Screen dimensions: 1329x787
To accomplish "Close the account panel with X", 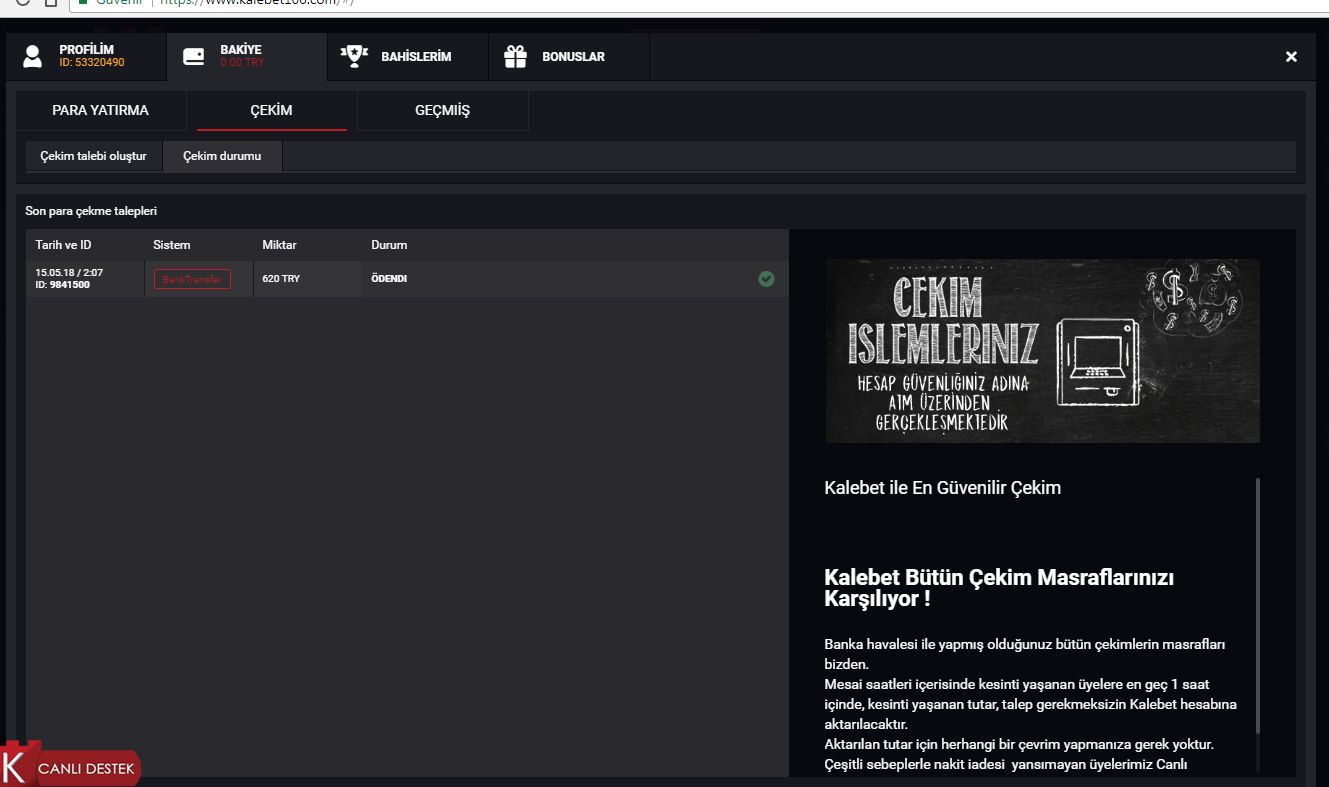I will coord(1291,57).
